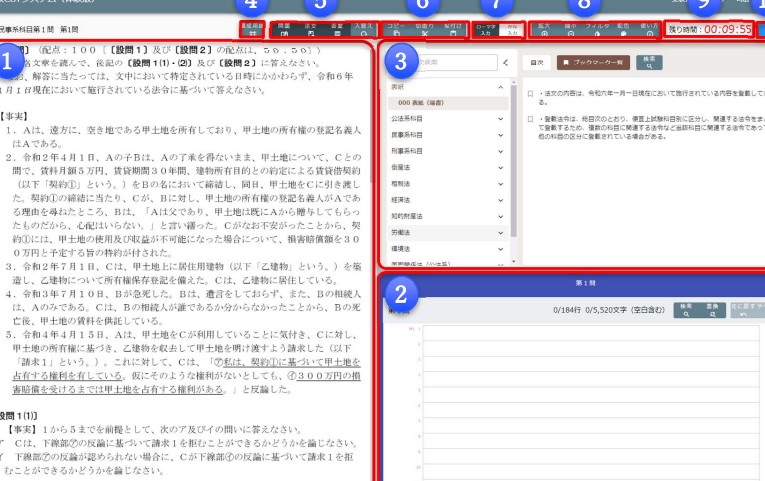This screenshot has height=481, width=765.
Task: Click the 検索 button in statute viewer
Action: click(649, 62)
